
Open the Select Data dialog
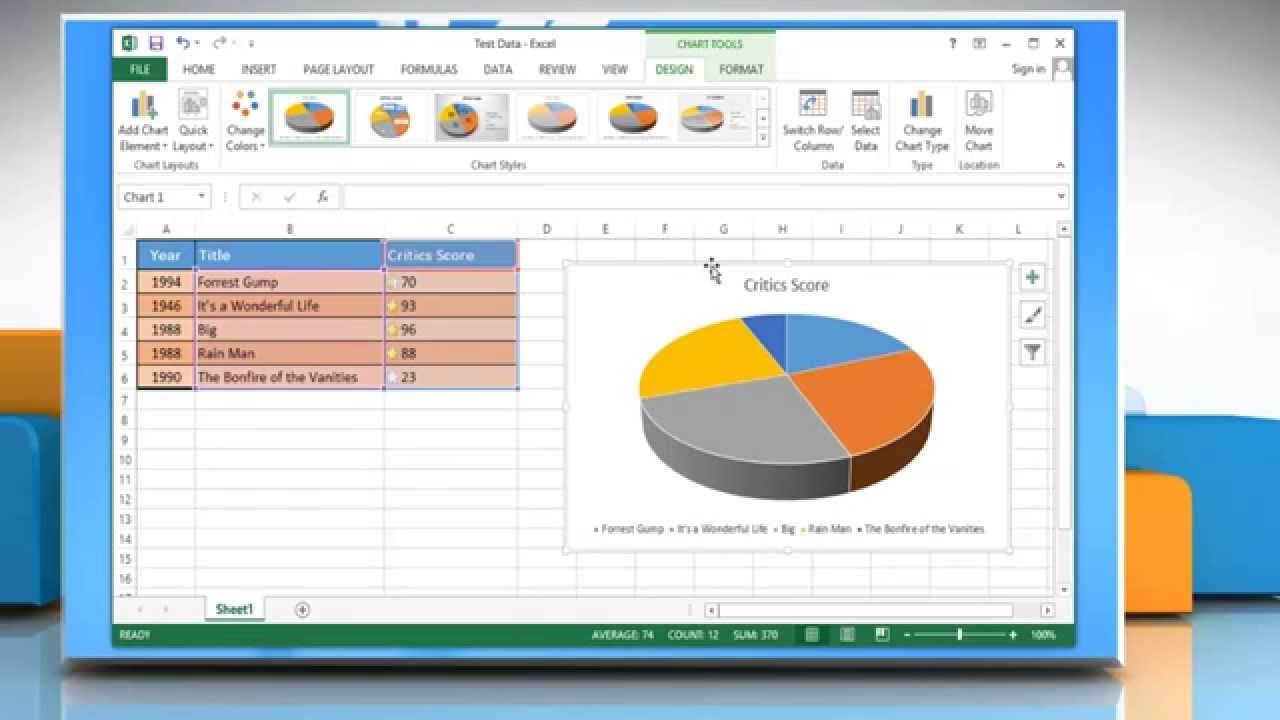865,121
